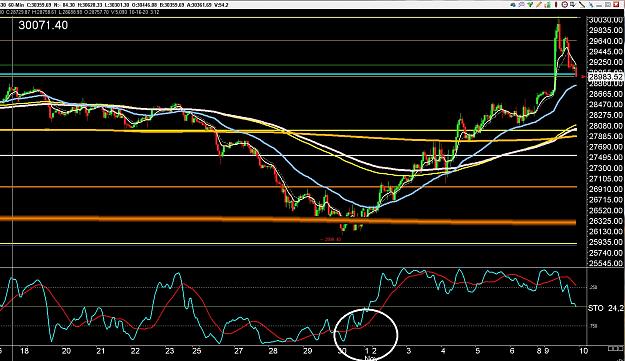The width and height of the screenshot is (625, 361).
Task: Click the 27690.00 price axis label
Action: coord(605,147)
